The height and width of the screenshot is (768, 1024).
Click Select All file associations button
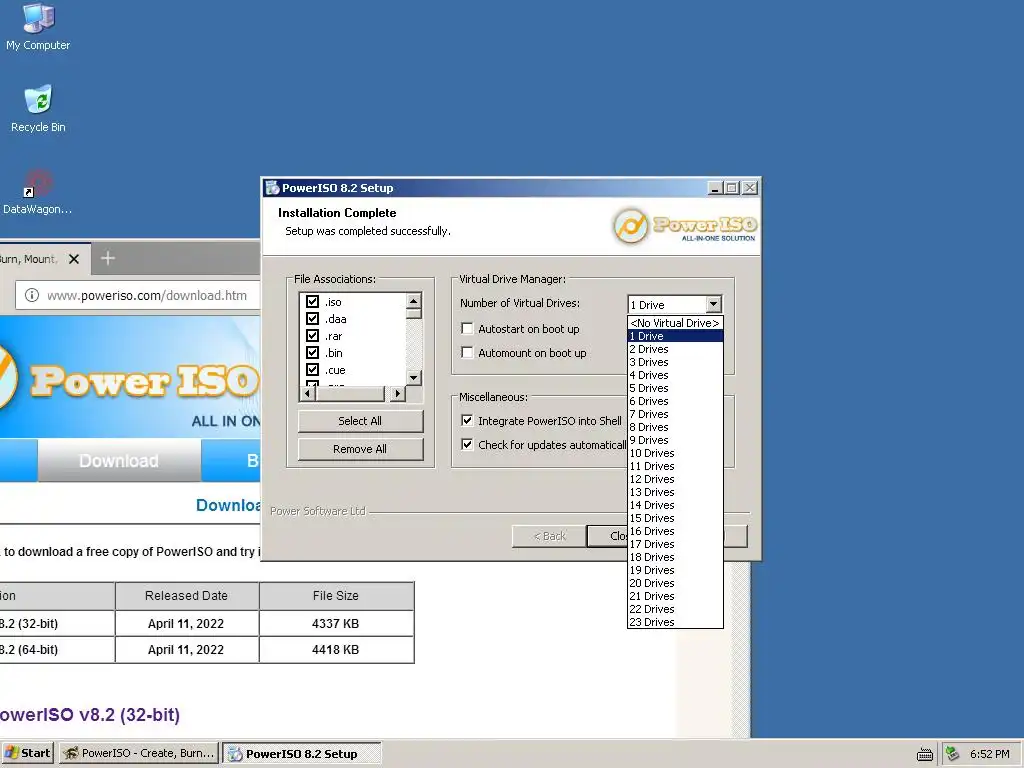(360, 421)
